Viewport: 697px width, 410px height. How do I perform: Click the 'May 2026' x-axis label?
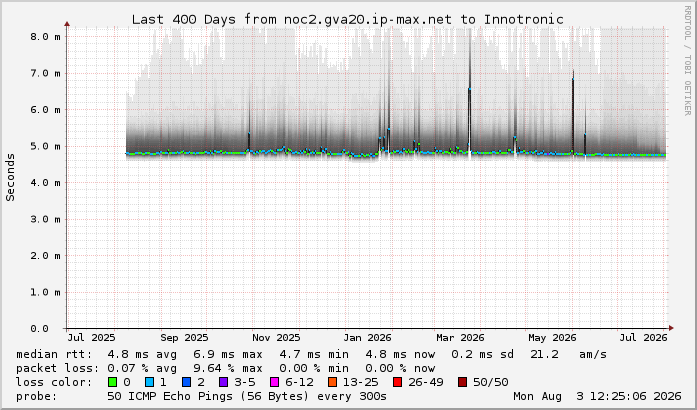point(552,338)
